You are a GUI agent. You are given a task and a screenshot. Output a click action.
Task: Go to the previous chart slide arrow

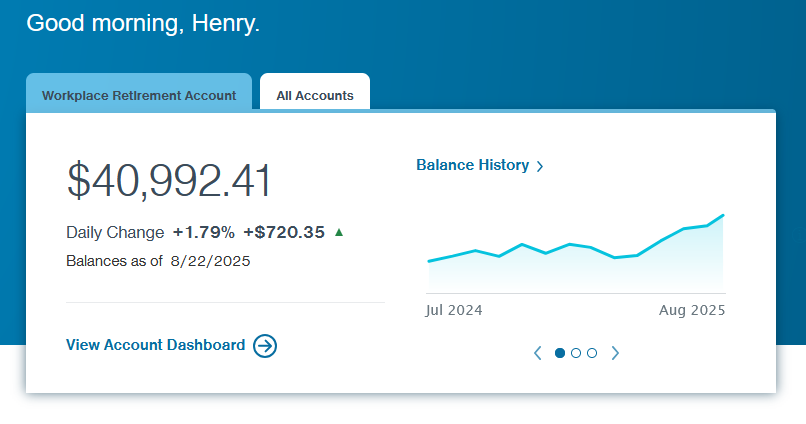pyautogui.click(x=538, y=353)
